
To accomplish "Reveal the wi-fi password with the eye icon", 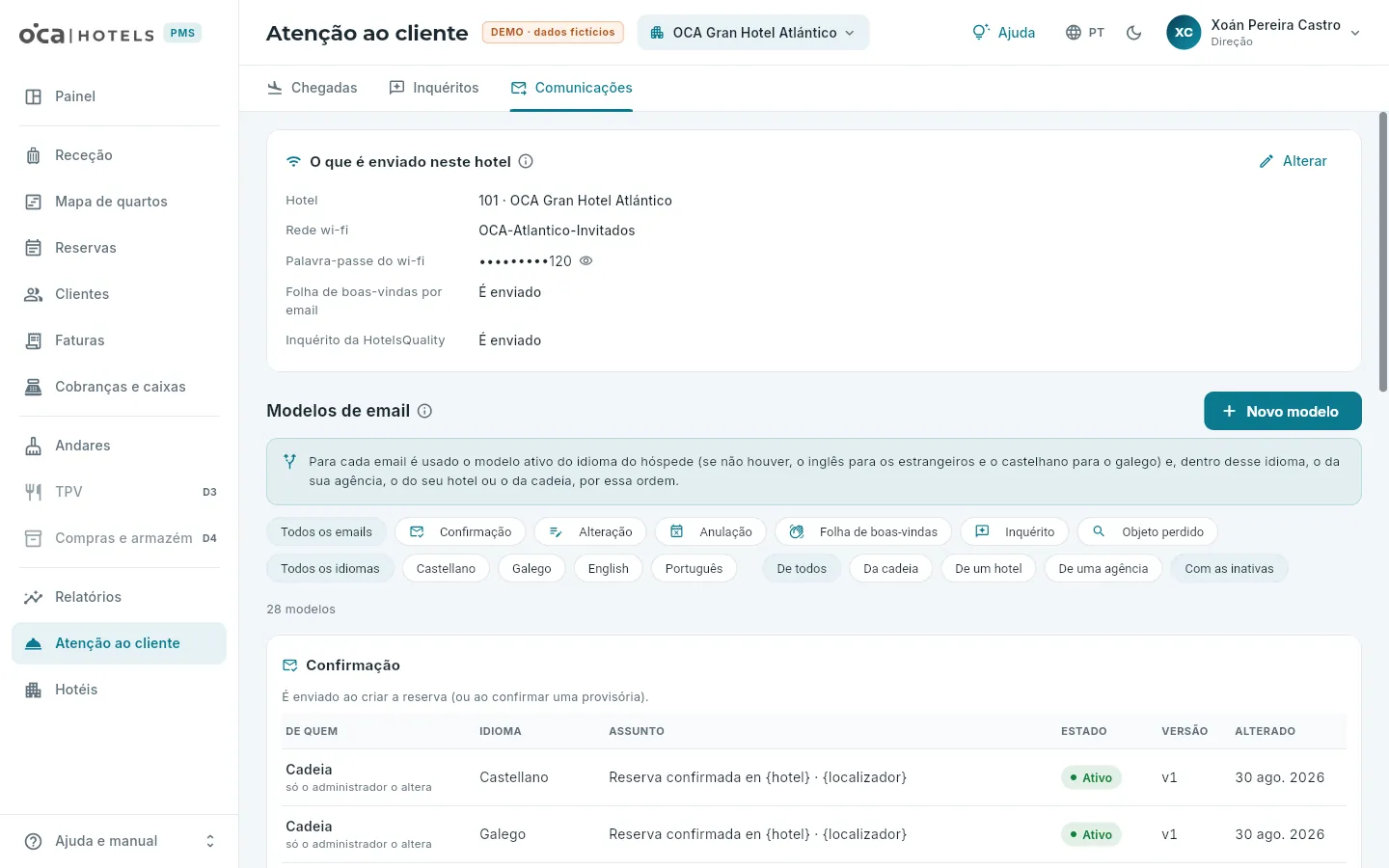I will coord(586,260).
